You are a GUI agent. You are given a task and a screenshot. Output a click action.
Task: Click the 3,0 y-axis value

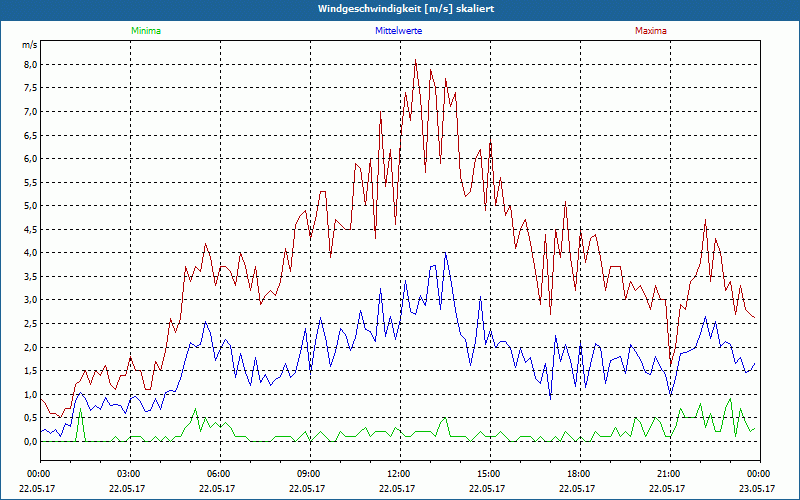coord(31,300)
